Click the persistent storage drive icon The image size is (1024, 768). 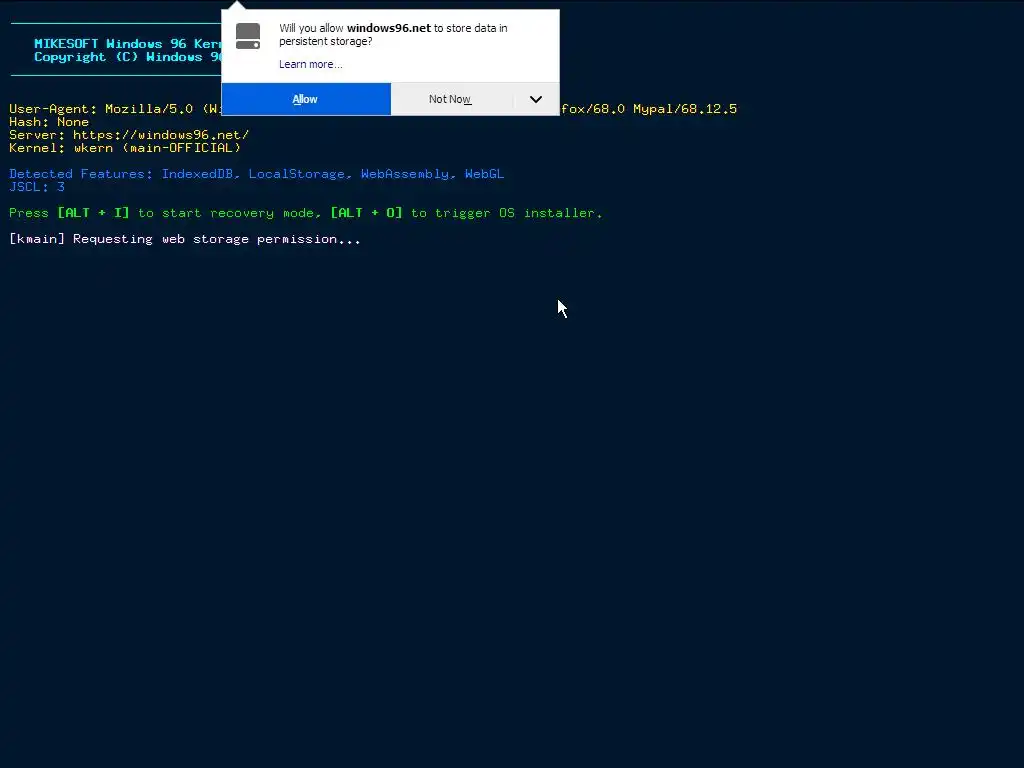point(248,36)
